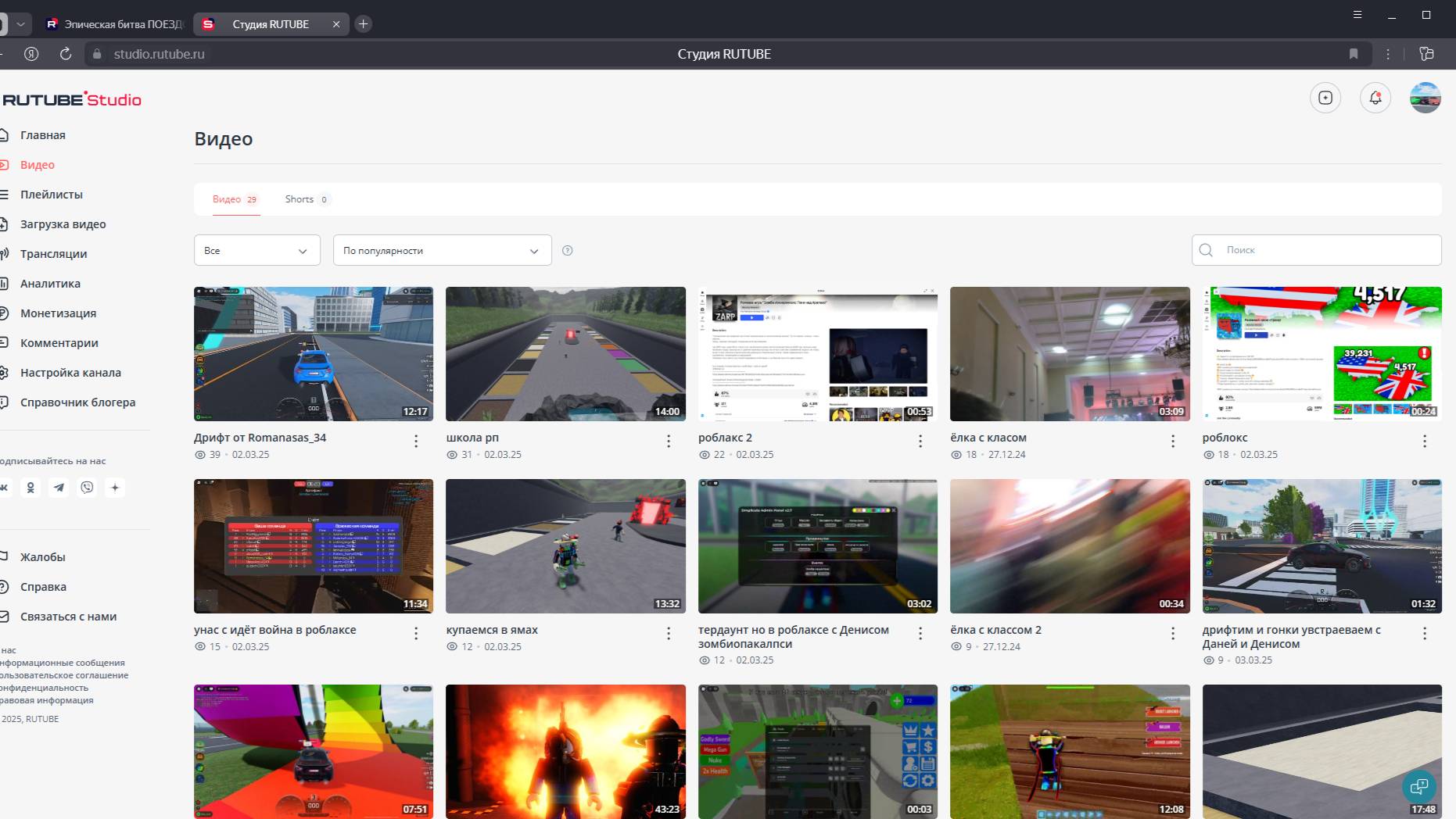Open the notifications bell
Image resolution: width=1456 pixels, height=819 pixels.
pyautogui.click(x=1375, y=98)
